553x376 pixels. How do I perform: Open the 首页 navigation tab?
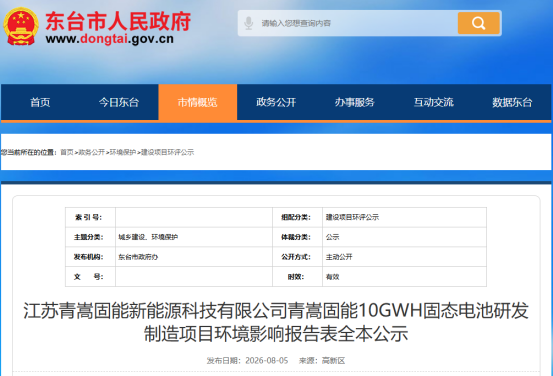(40, 102)
